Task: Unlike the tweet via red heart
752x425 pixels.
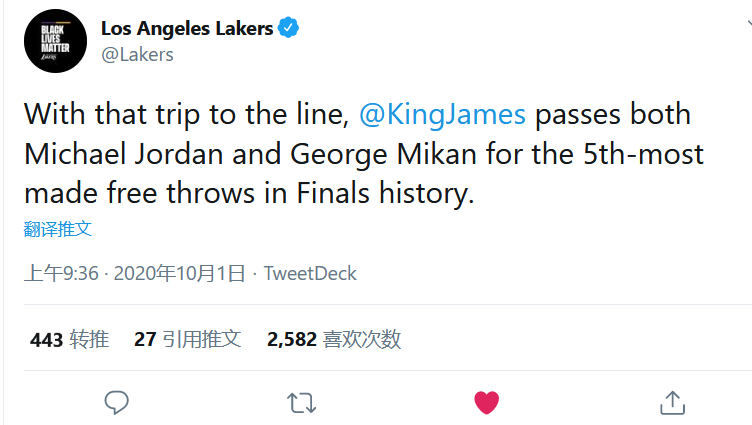Action: pyautogui.click(x=486, y=402)
